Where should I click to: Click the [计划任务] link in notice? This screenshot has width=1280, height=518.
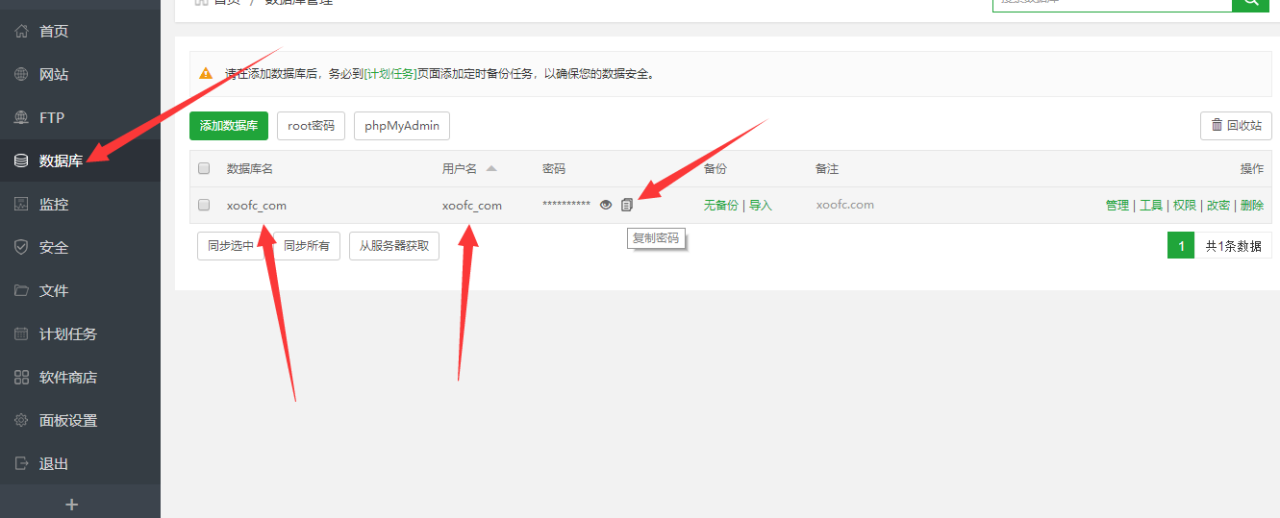click(391, 73)
